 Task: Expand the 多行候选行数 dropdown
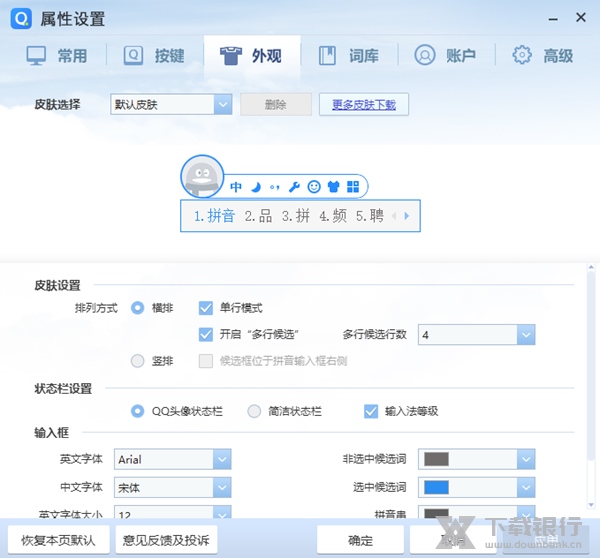pos(526,335)
